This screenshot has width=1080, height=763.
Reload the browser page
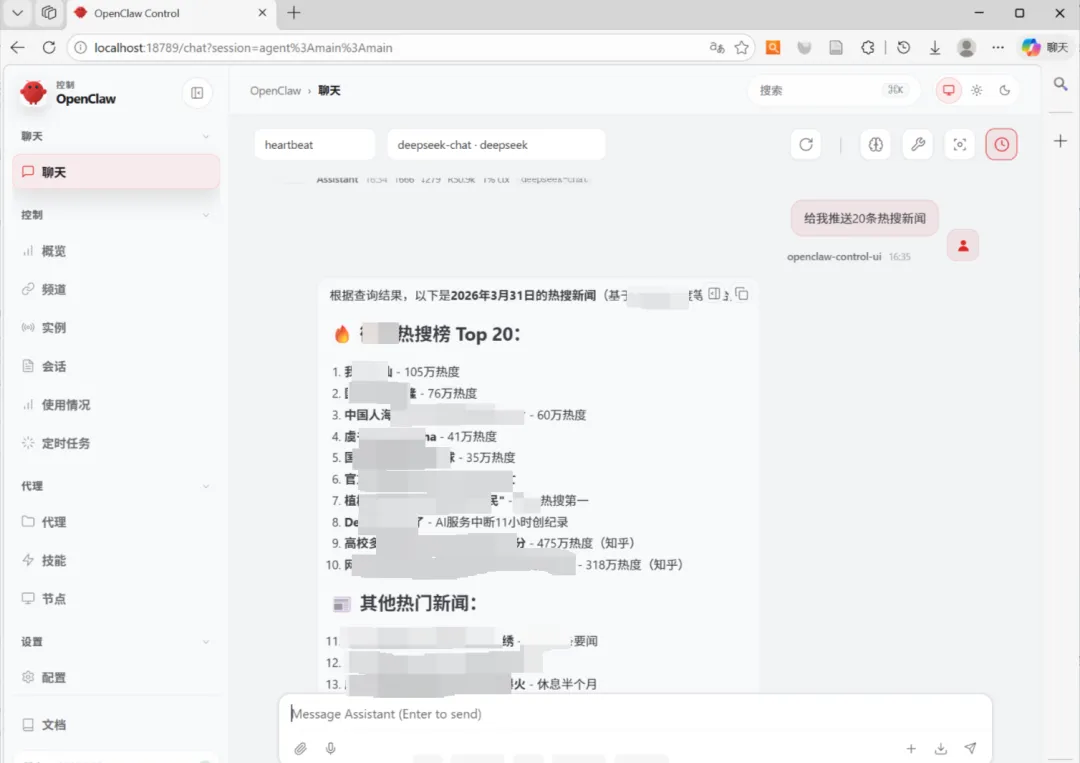click(x=49, y=48)
